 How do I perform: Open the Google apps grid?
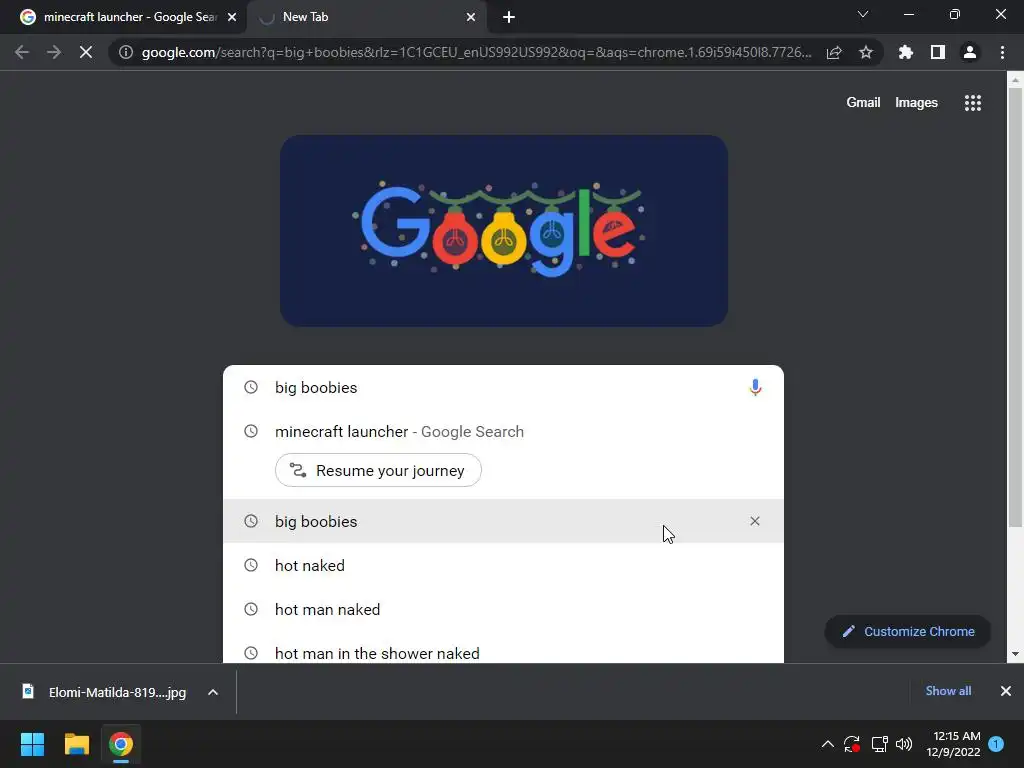(973, 103)
